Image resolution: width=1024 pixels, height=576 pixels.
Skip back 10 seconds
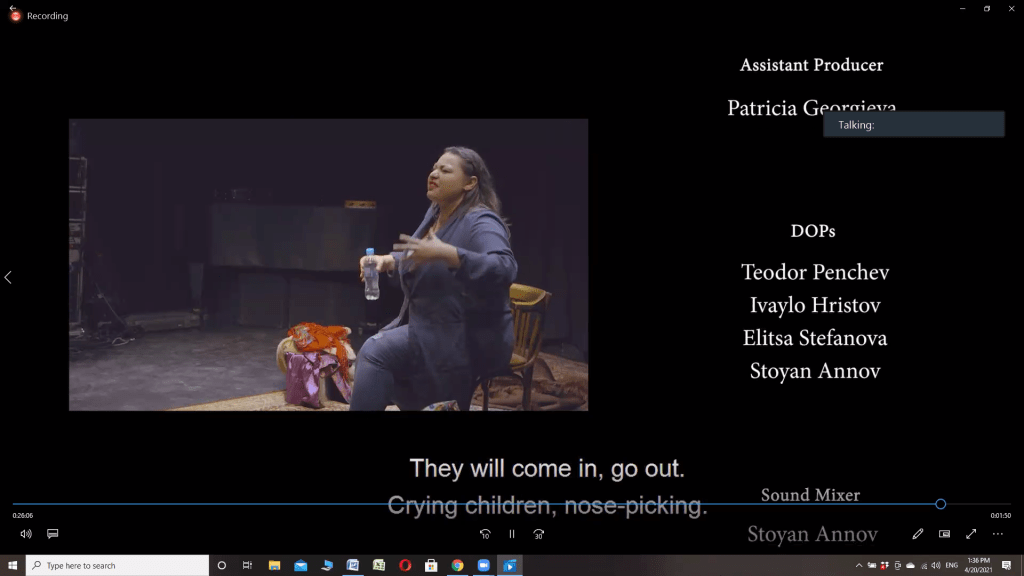point(485,534)
